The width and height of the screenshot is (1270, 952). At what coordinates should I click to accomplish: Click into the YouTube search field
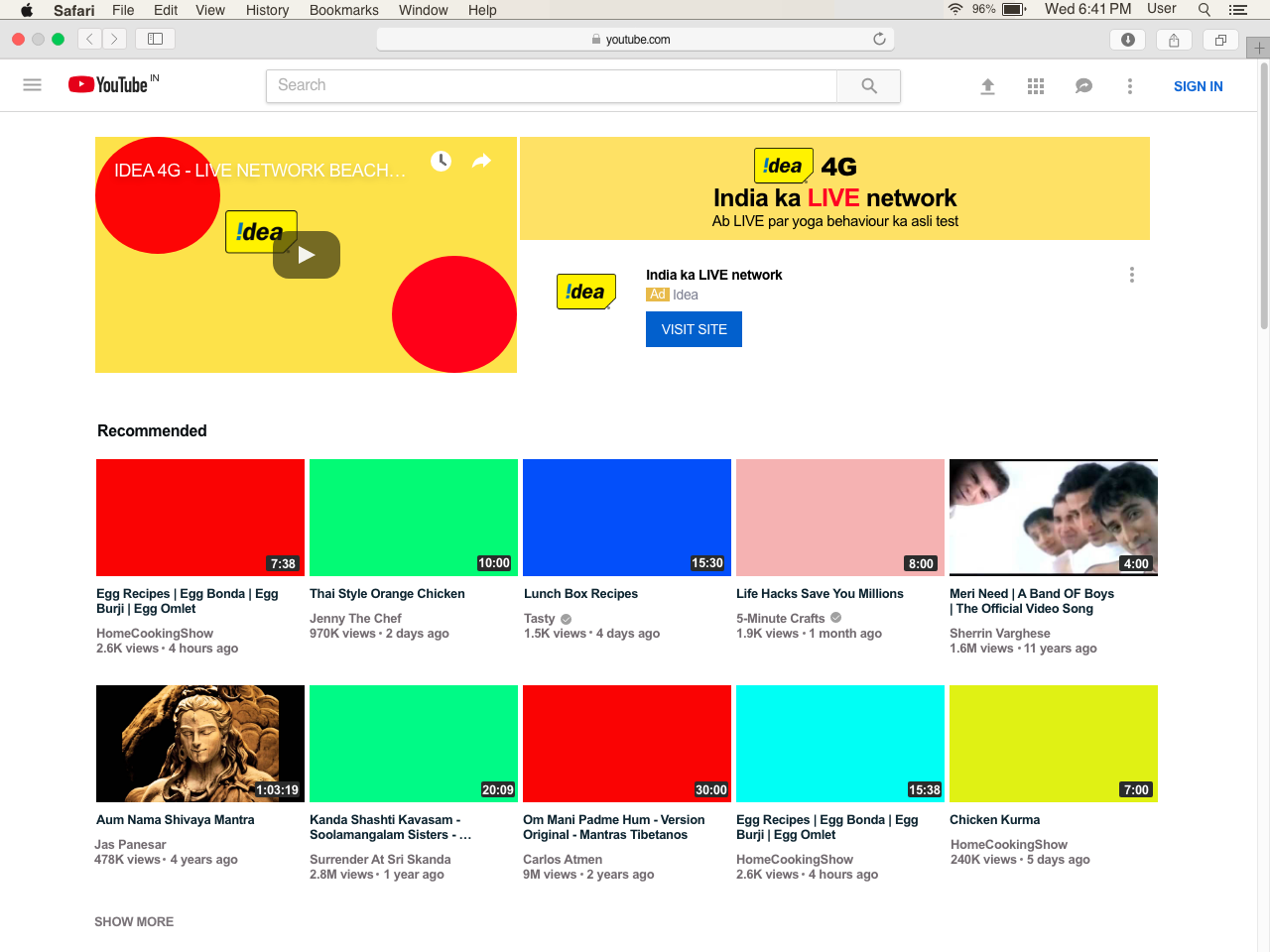(x=551, y=86)
